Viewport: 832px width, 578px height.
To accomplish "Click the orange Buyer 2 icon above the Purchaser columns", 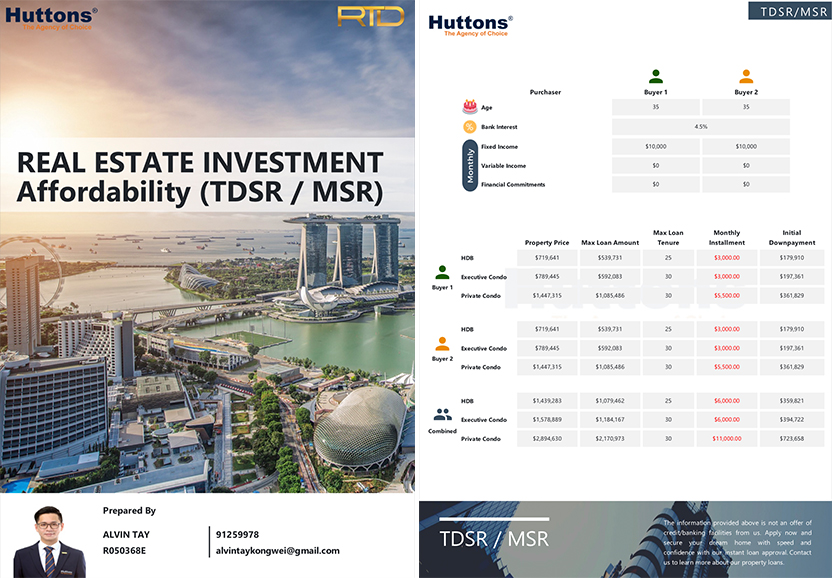I will tap(746, 76).
